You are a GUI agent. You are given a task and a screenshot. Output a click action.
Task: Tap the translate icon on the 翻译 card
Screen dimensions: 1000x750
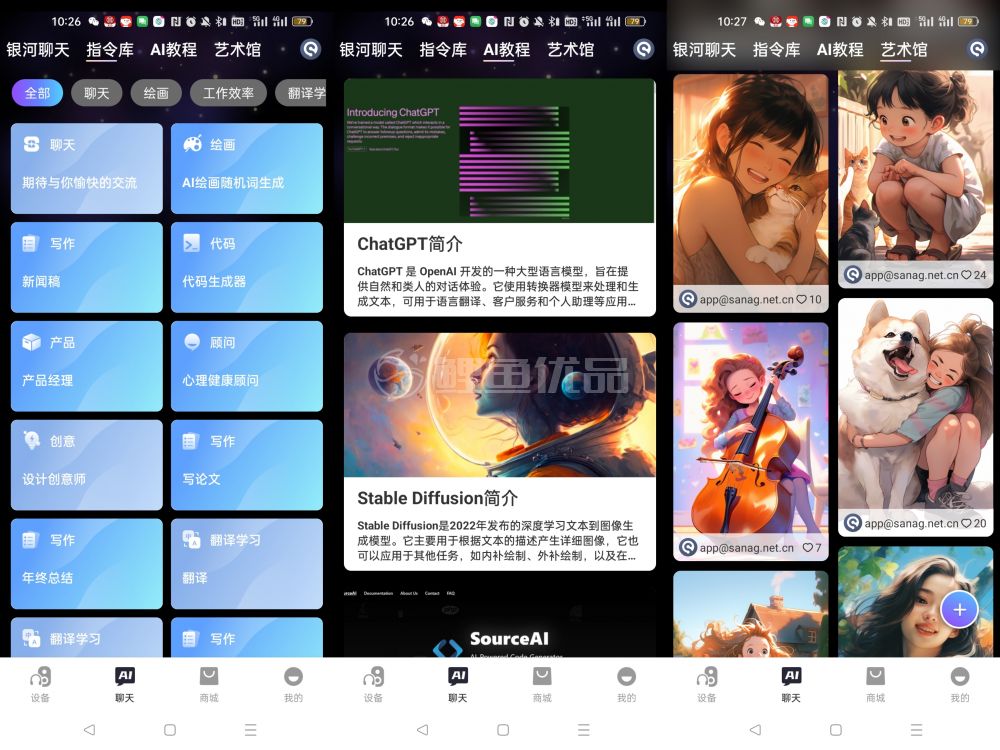tap(191, 540)
